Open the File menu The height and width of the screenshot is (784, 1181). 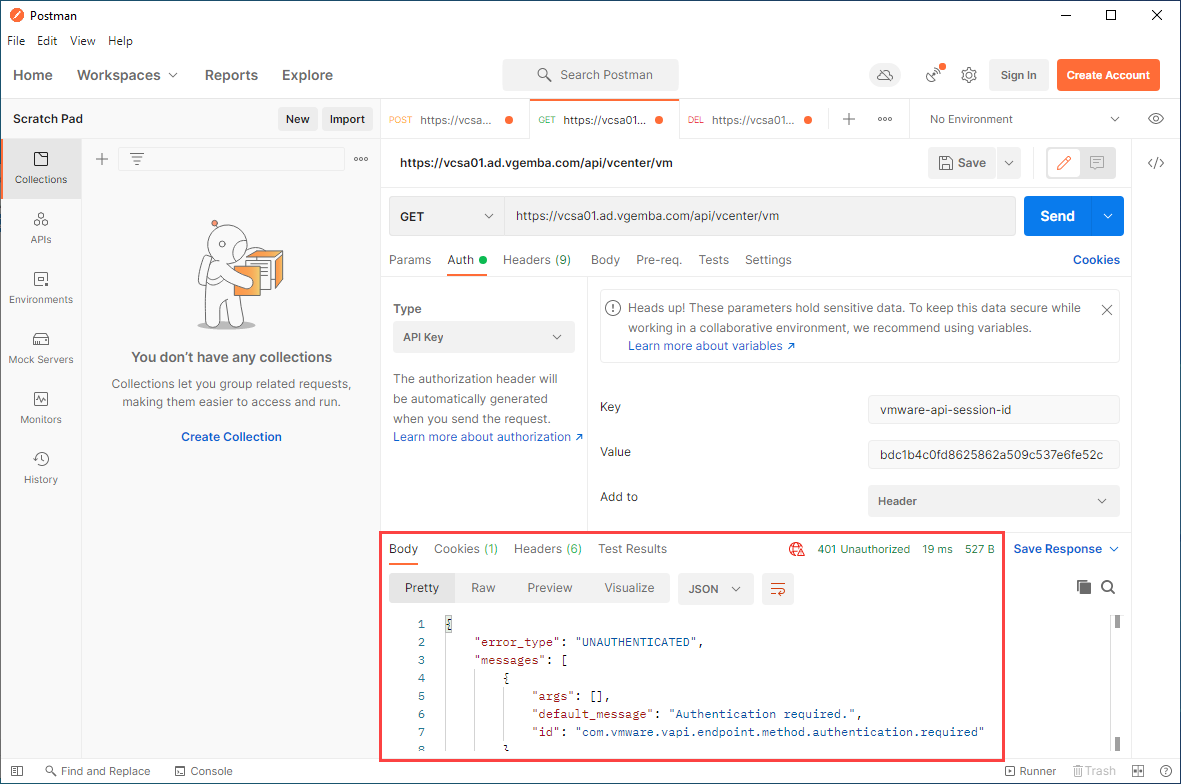[x=16, y=41]
